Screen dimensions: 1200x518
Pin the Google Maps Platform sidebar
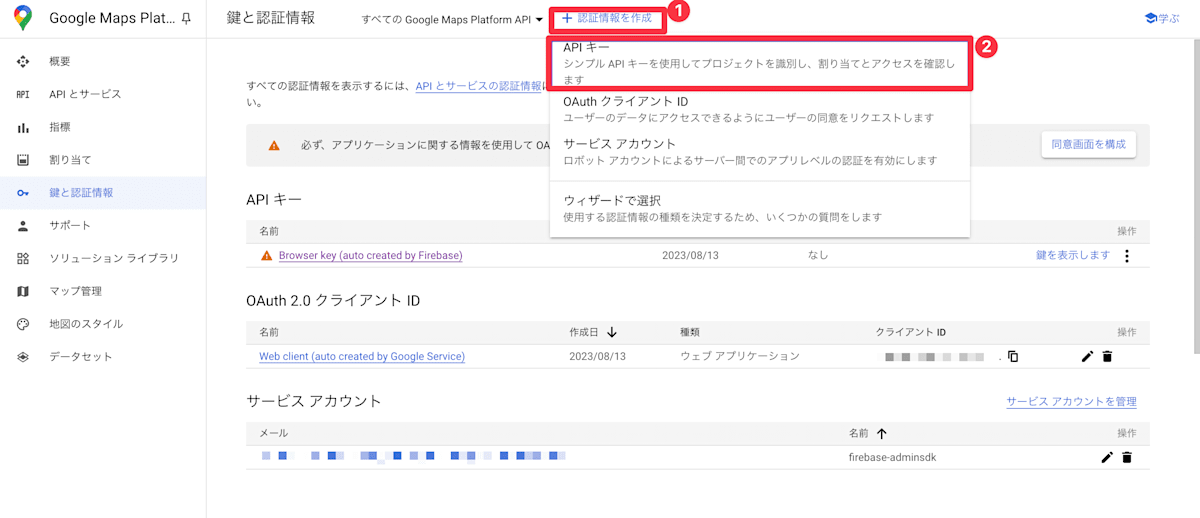(186, 19)
